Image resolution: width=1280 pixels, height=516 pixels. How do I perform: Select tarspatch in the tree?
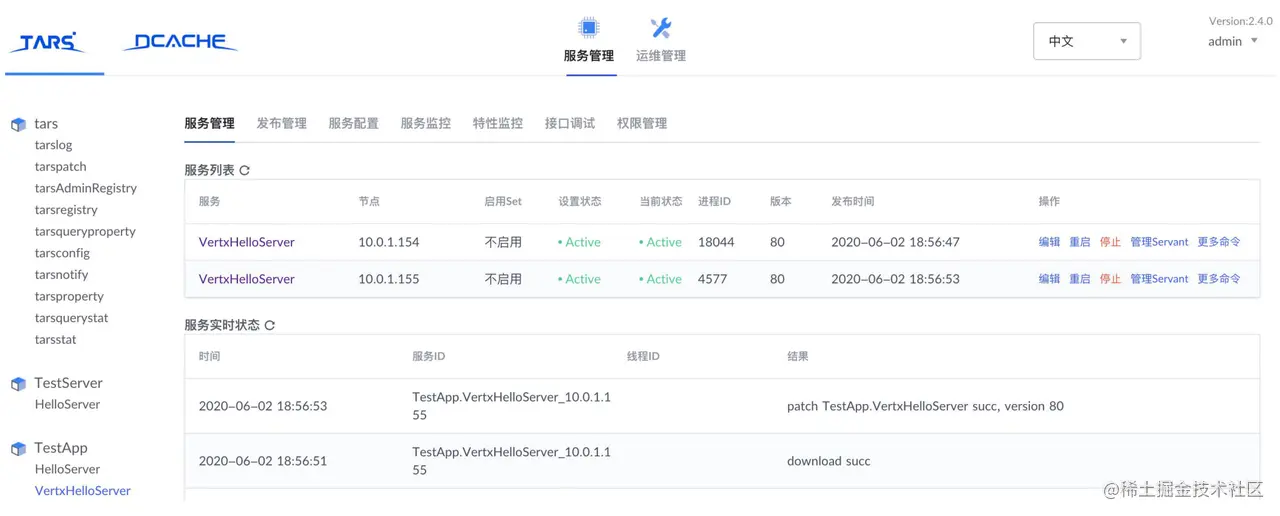click(x=61, y=167)
